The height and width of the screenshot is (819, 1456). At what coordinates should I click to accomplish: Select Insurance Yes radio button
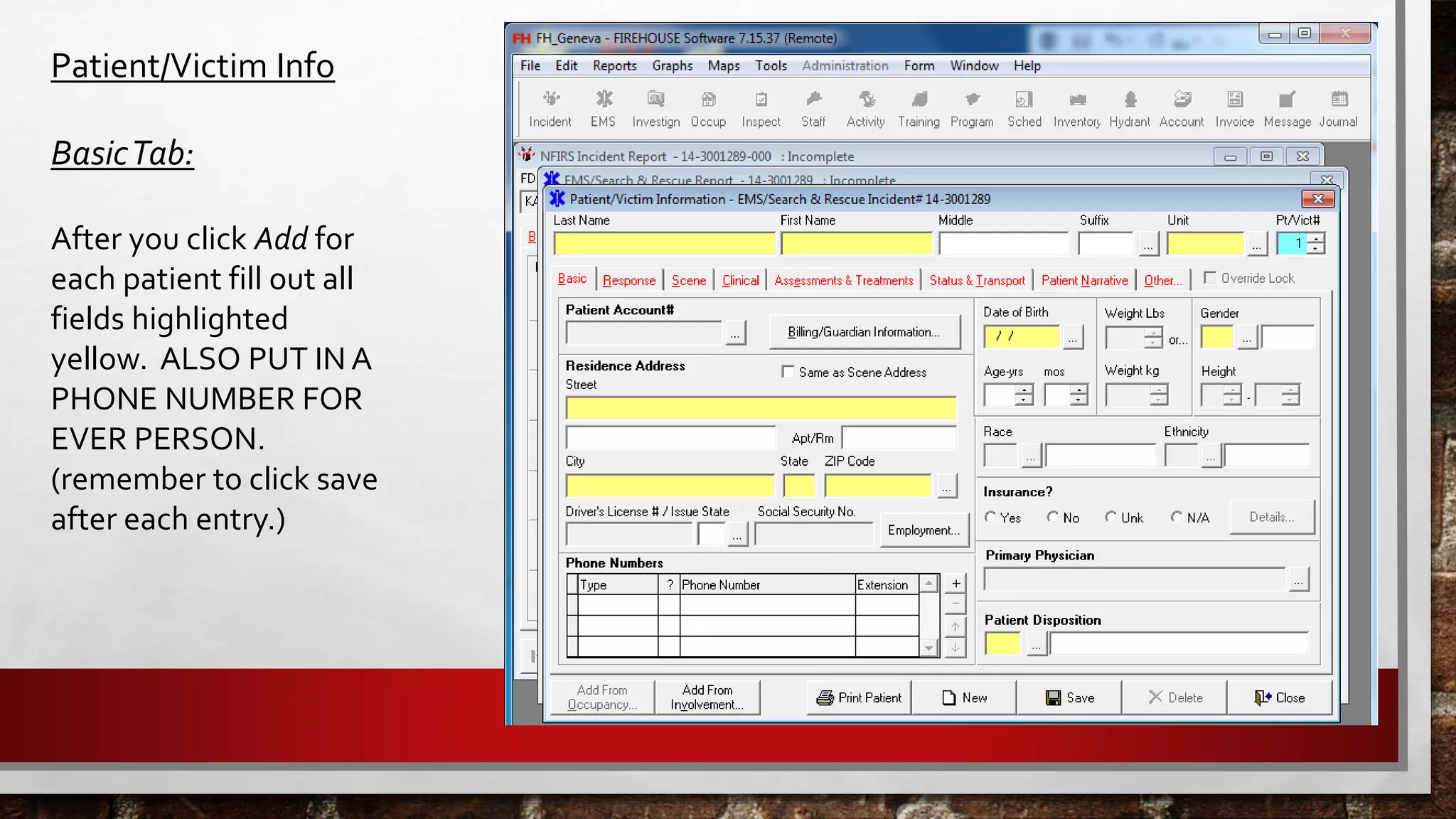point(990,518)
